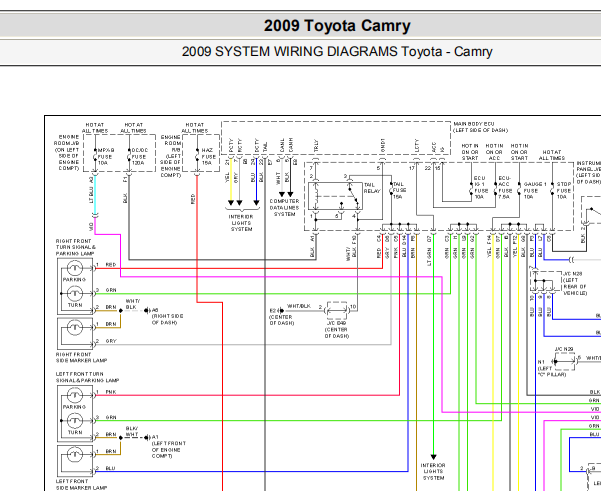Image resolution: width=601 pixels, height=491 pixels.
Task: Click the 'TAIL FUSE 15A' label
Action: pos(399,190)
